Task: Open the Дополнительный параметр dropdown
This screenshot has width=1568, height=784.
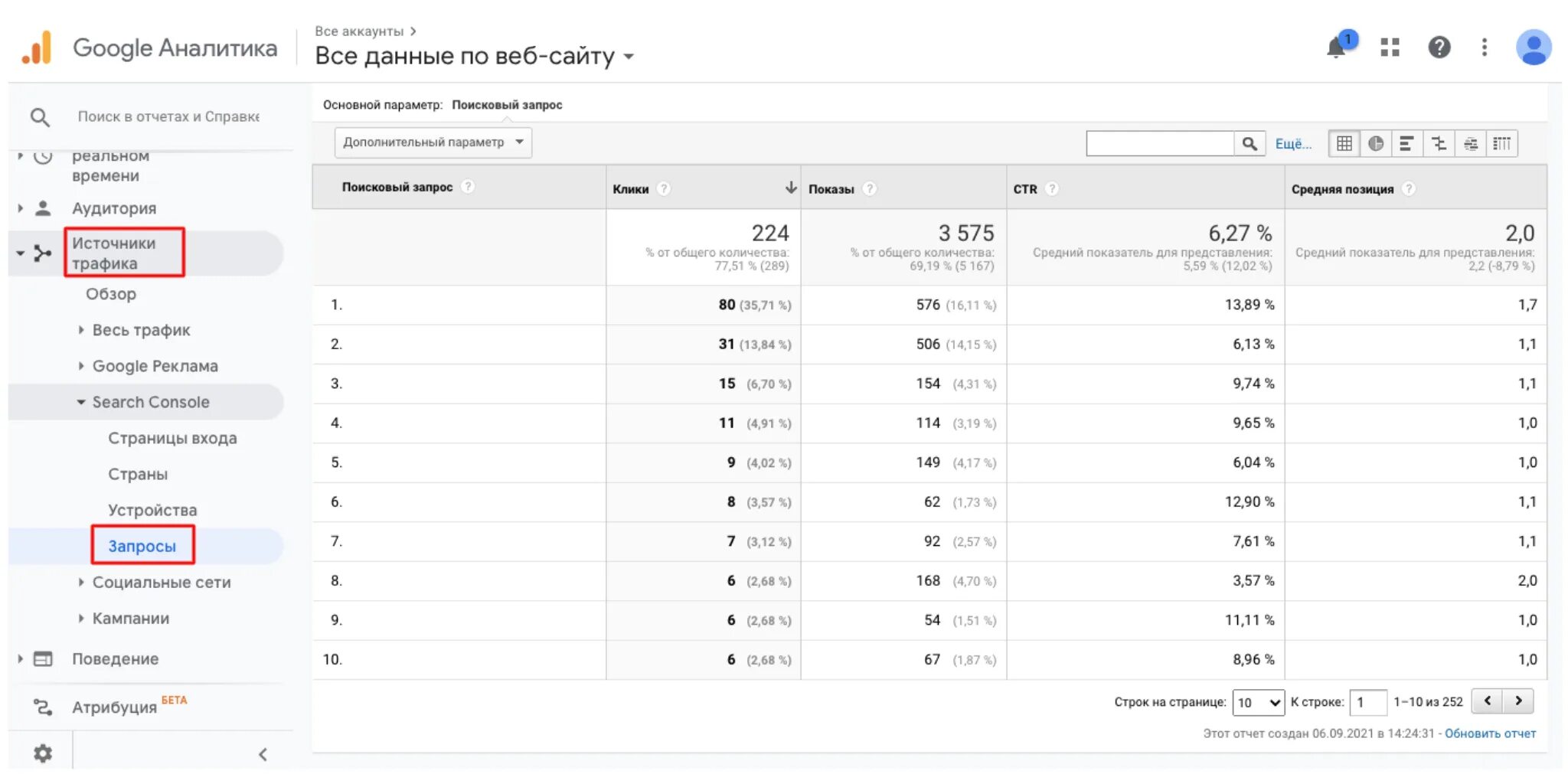Action: [433, 142]
